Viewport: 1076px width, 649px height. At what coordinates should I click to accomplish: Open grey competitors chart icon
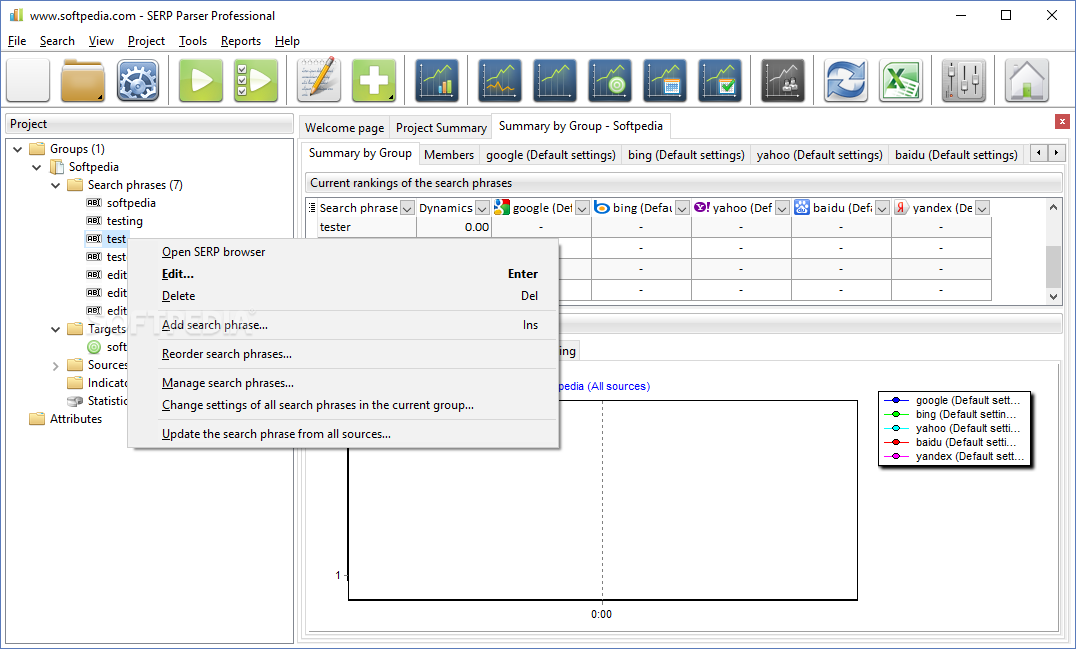[x=782, y=80]
